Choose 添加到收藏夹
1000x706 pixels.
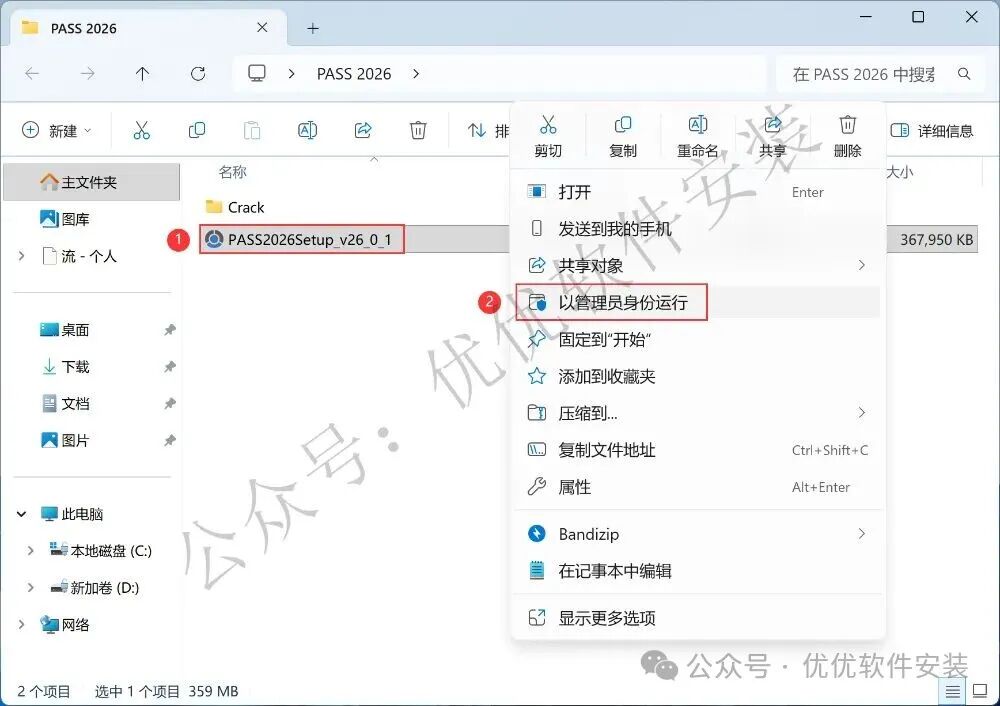pyautogui.click(x=698, y=376)
